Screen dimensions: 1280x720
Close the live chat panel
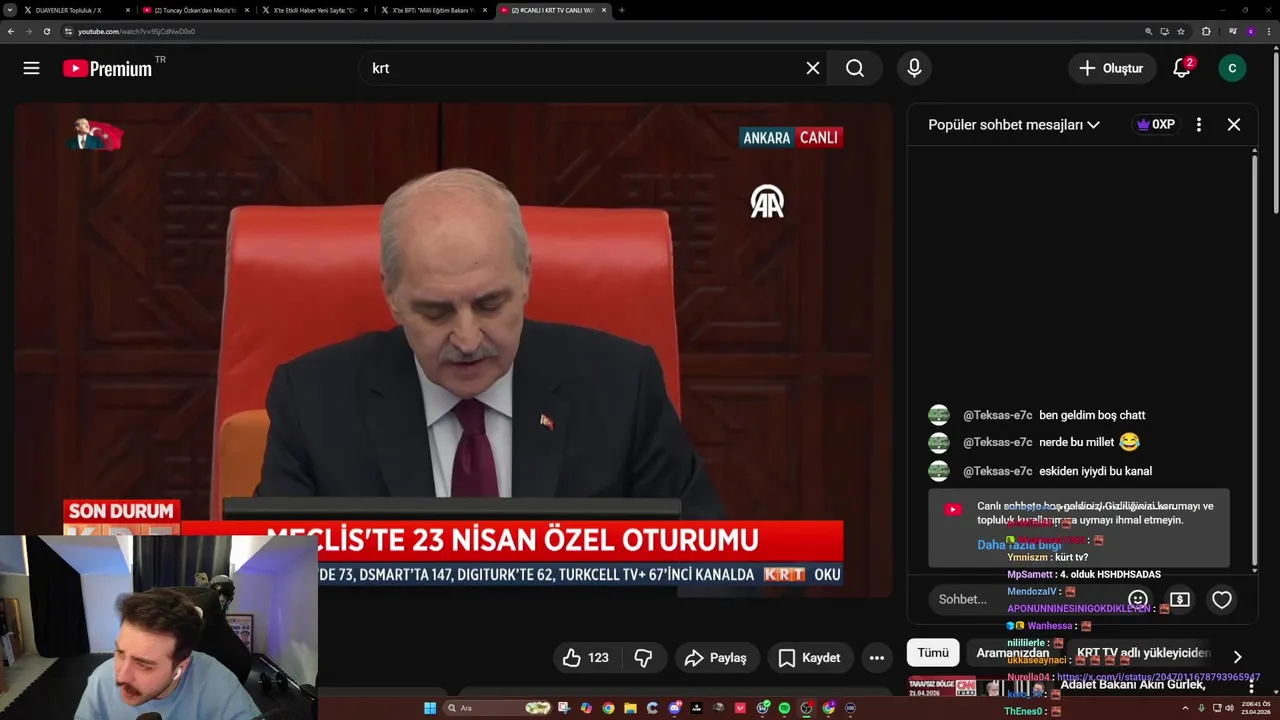1234,125
